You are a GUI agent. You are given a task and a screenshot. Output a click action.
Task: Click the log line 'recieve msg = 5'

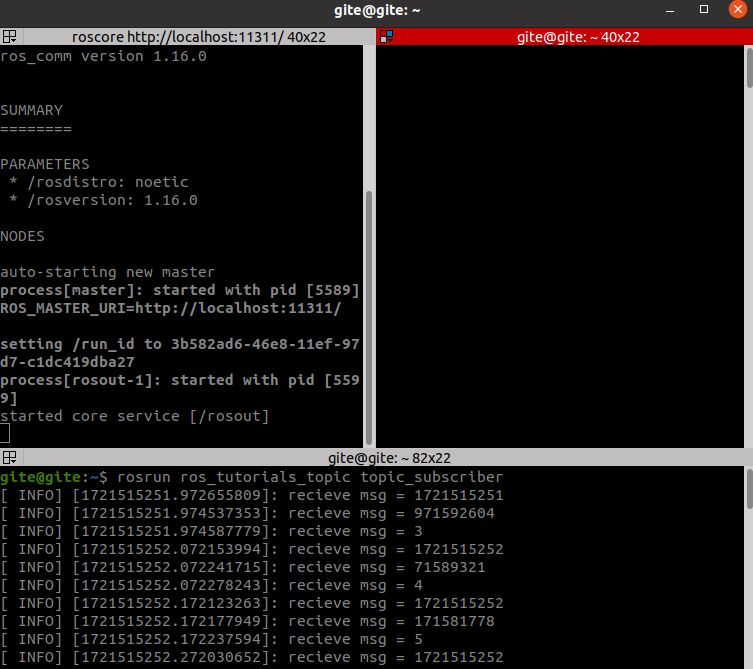click(x=211, y=639)
